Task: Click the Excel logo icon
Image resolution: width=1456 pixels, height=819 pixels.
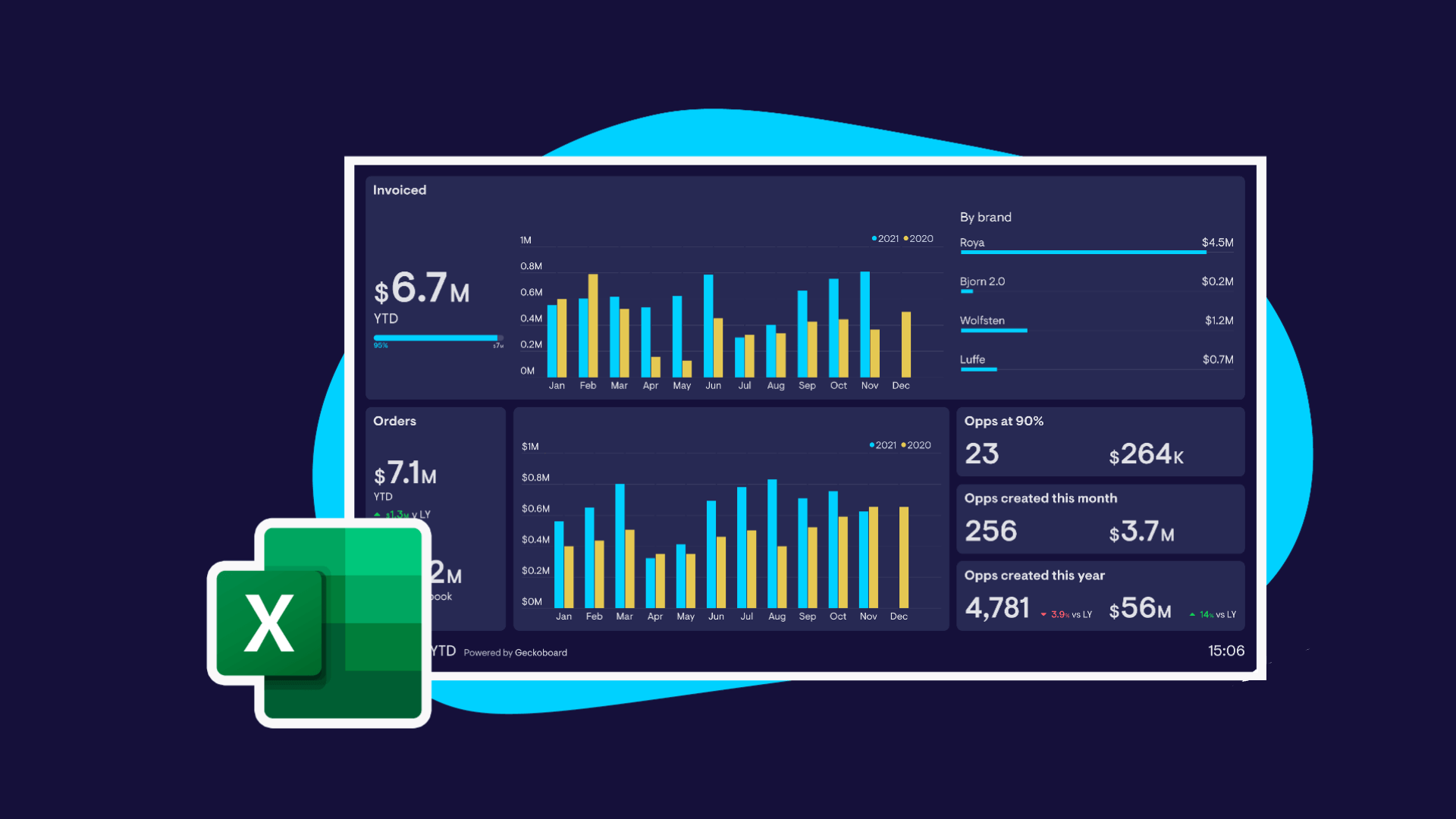Action: pyautogui.click(x=319, y=623)
